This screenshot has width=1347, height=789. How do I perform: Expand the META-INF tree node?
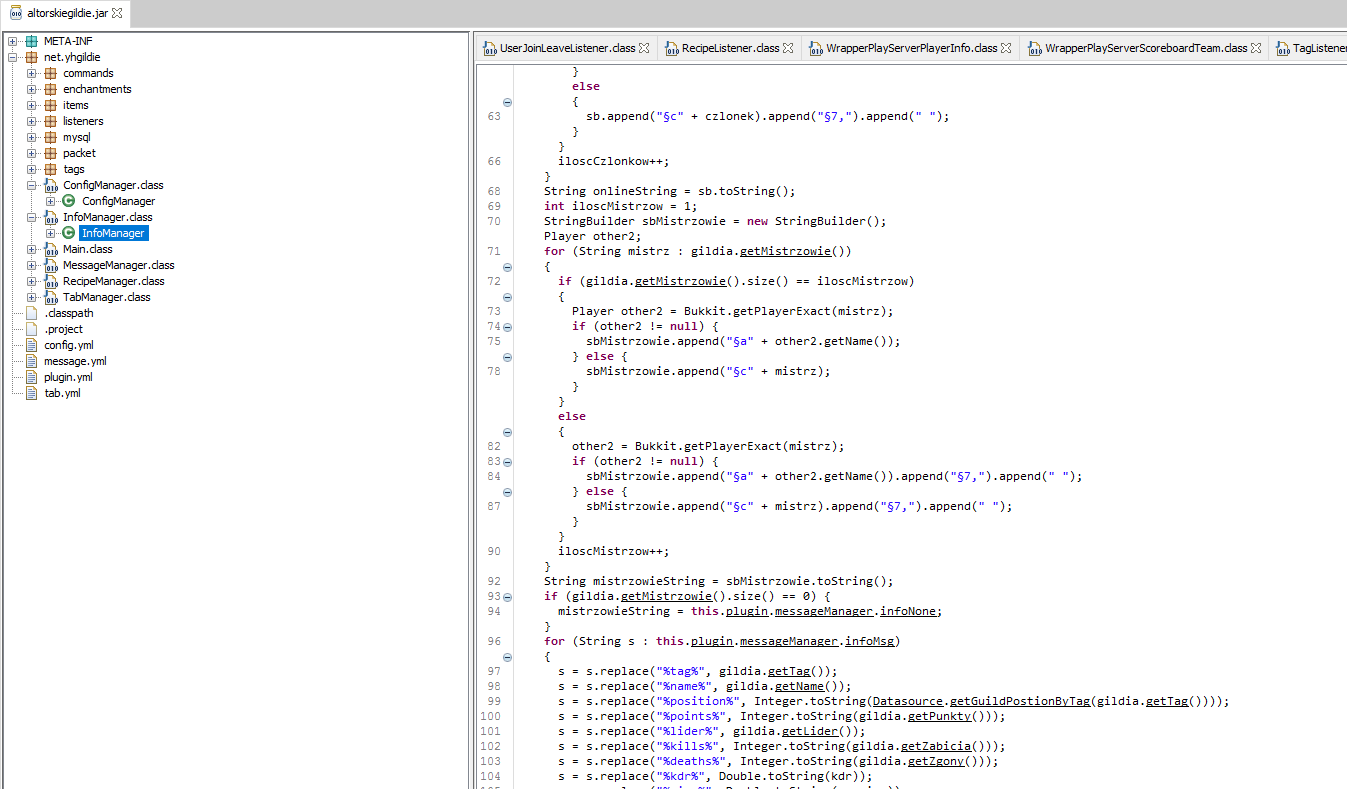tap(13, 41)
